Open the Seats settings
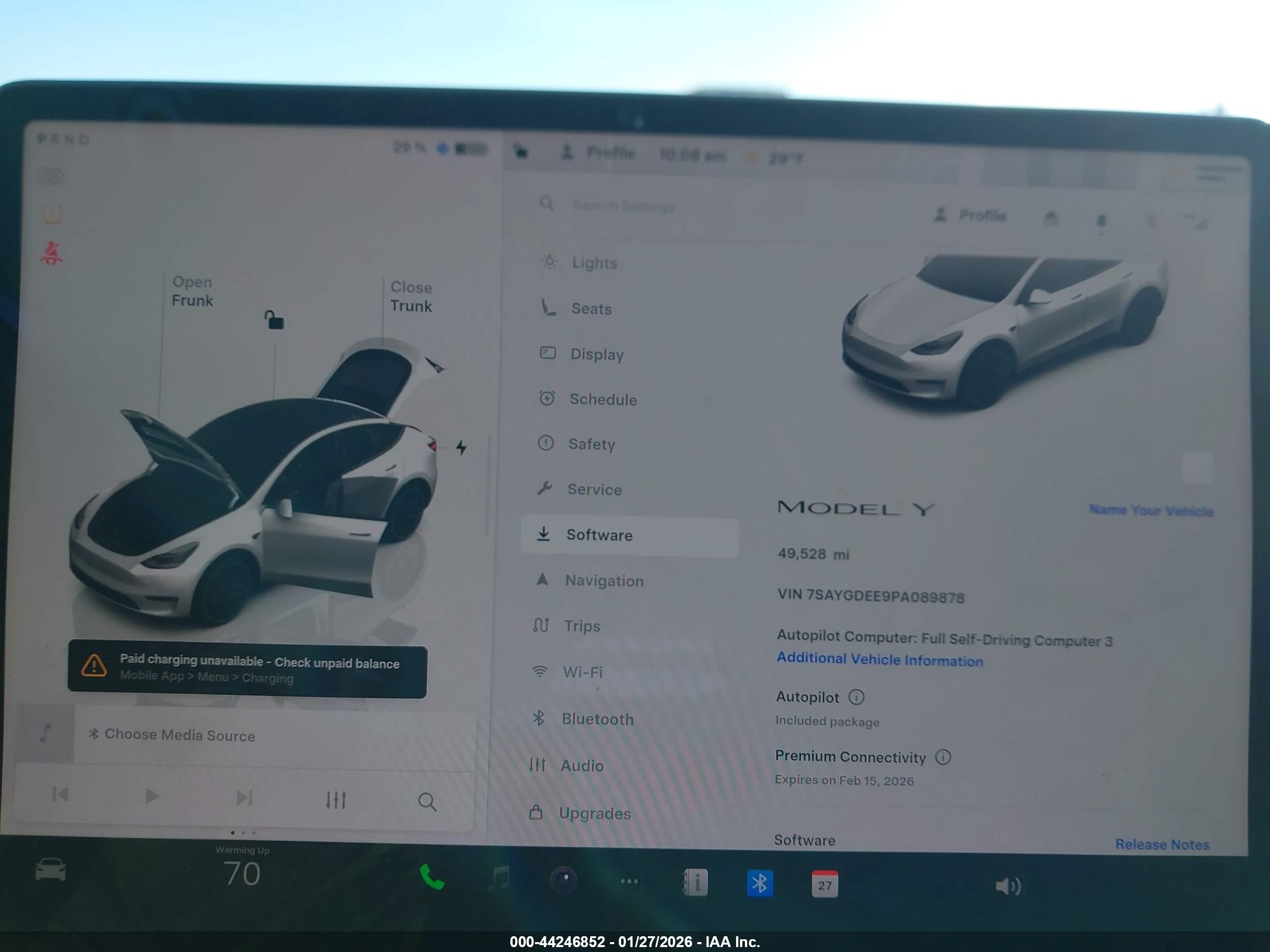This screenshot has height=952, width=1270. 576,309
